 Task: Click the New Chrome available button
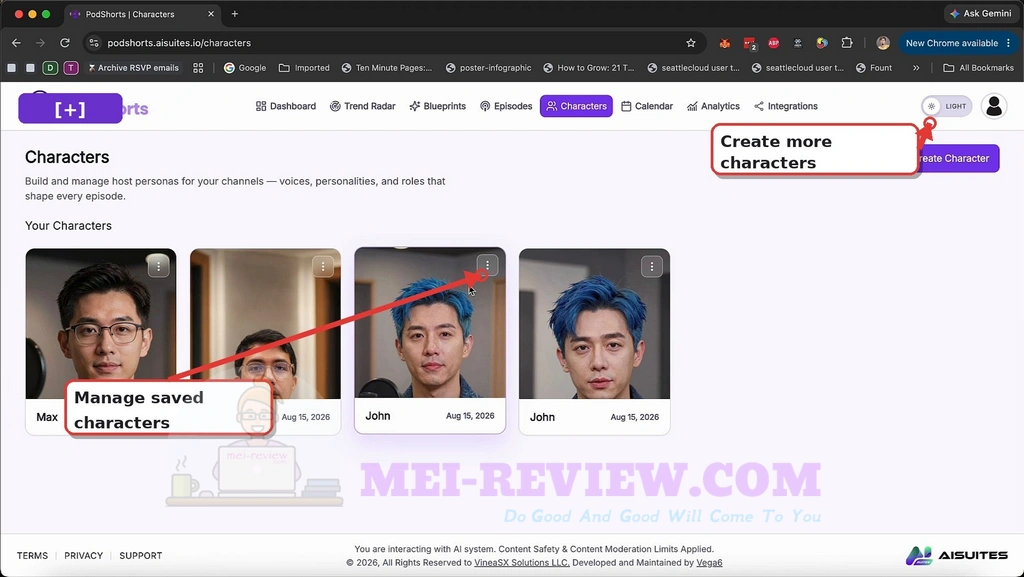pos(958,43)
